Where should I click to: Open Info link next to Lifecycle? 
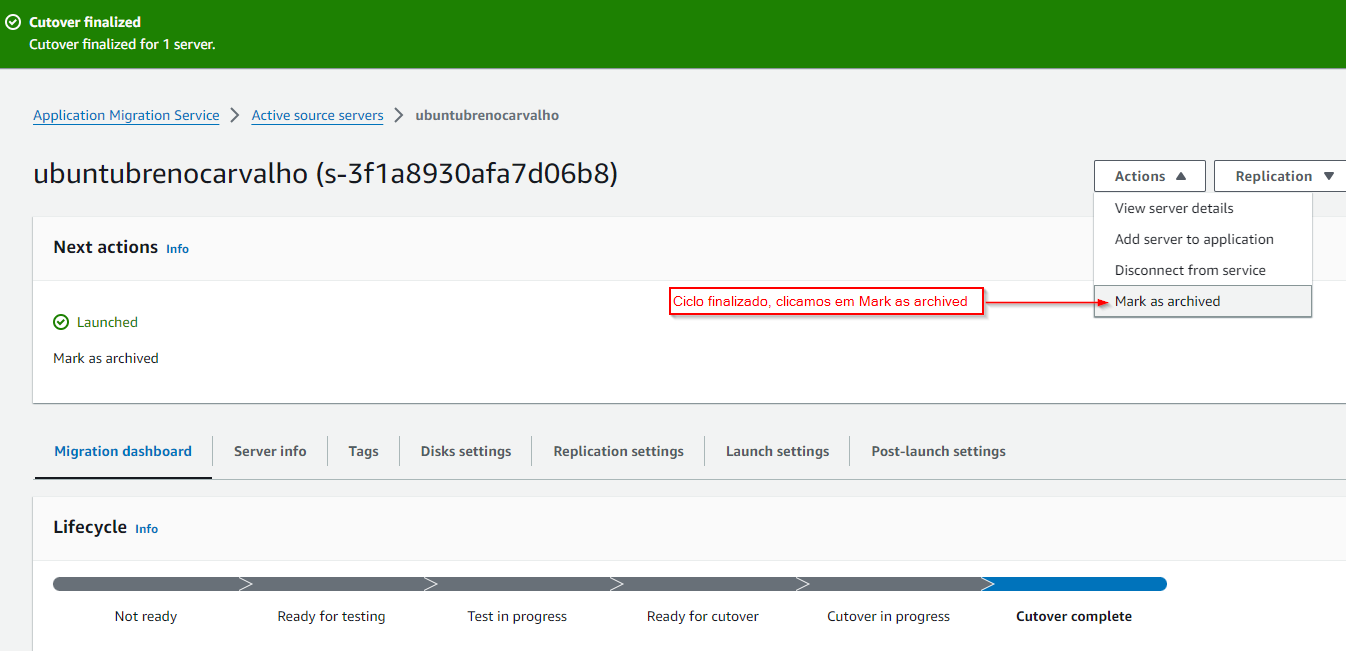146,528
